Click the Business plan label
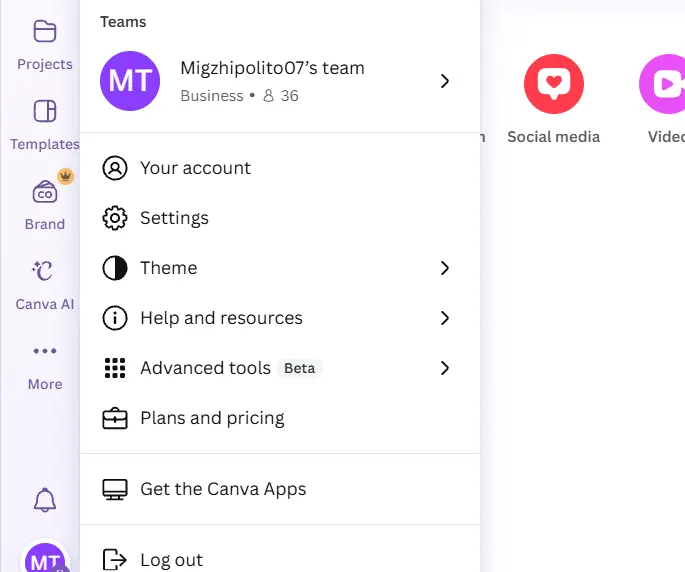Viewport: 685px width, 572px height. pos(212,96)
